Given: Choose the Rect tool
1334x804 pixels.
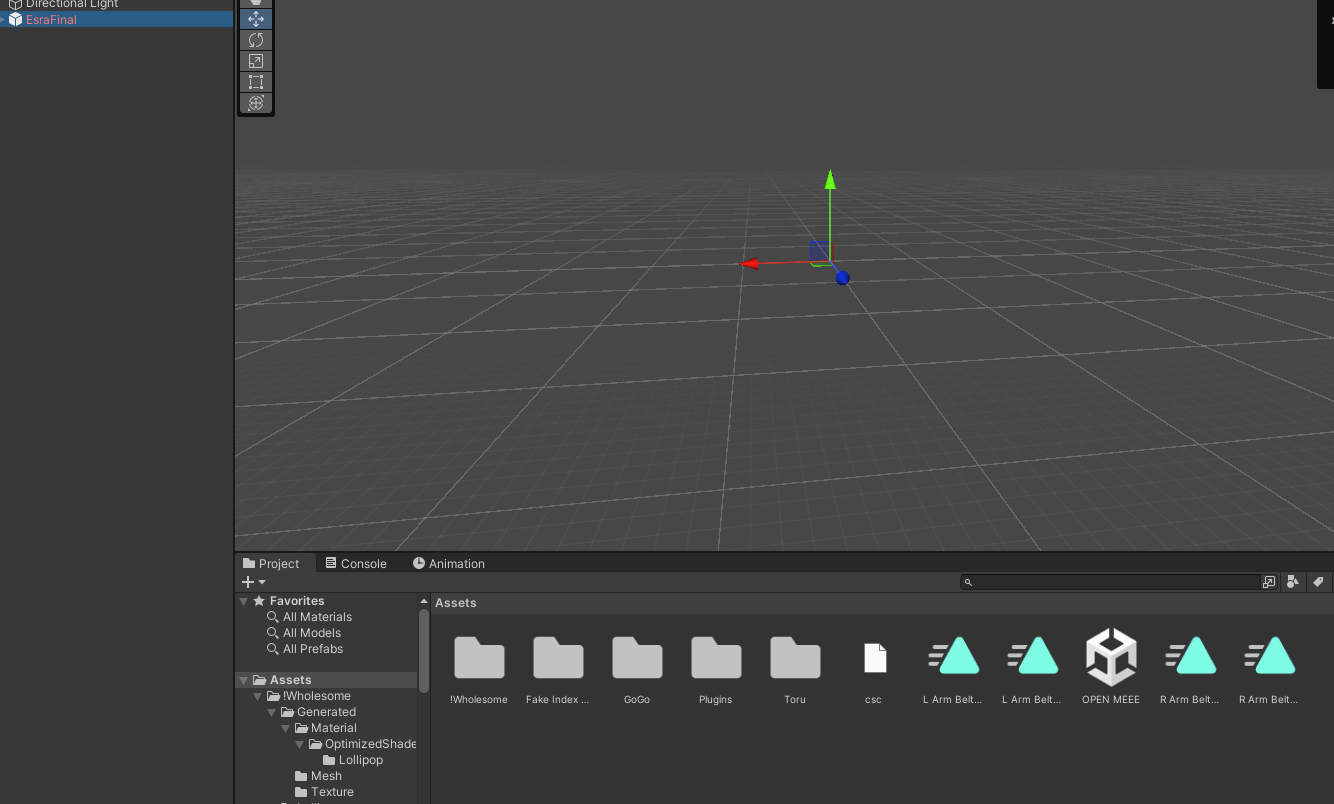Looking at the screenshot, I should 256,82.
